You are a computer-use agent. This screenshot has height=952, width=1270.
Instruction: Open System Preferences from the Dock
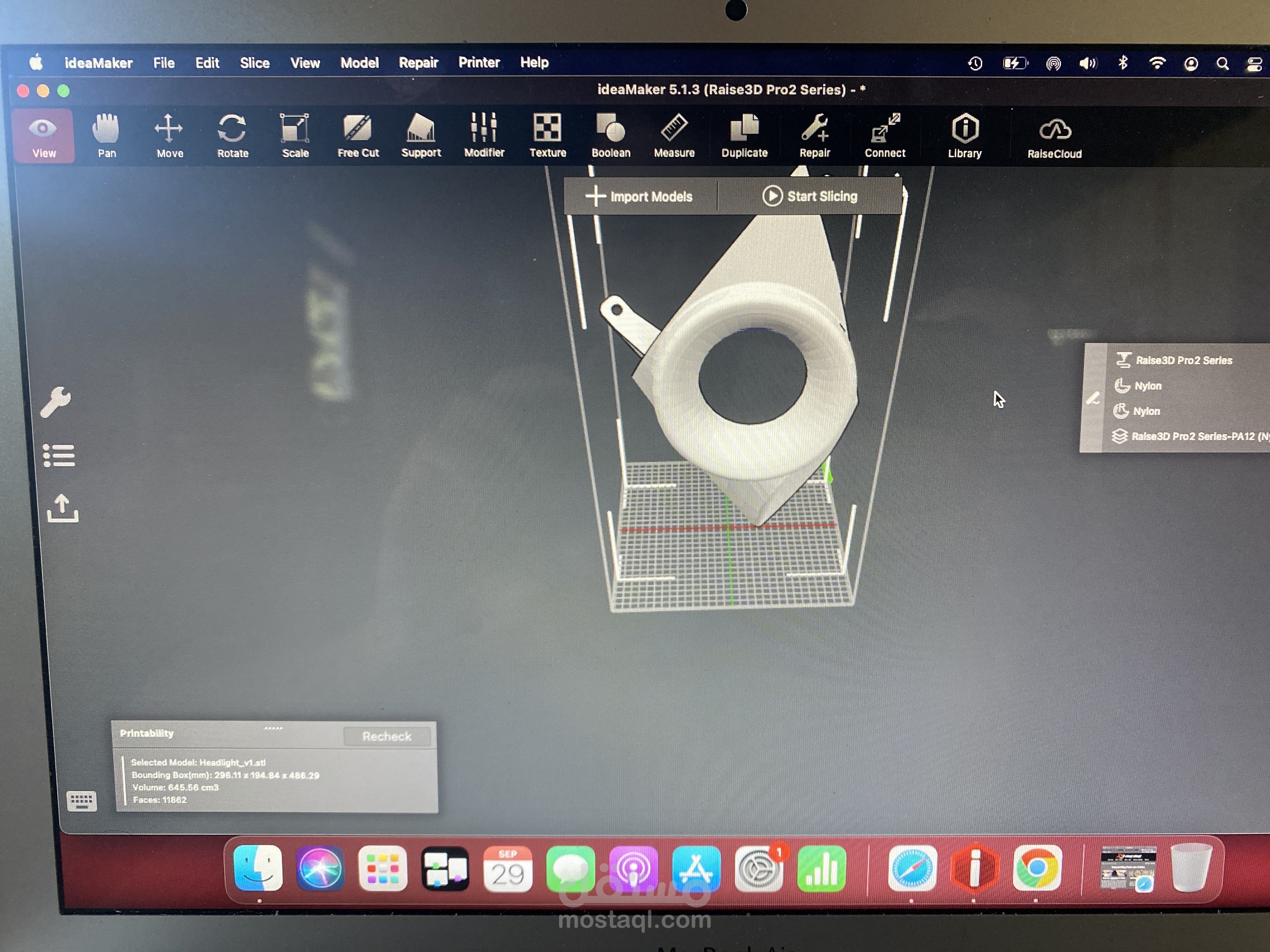point(758,869)
